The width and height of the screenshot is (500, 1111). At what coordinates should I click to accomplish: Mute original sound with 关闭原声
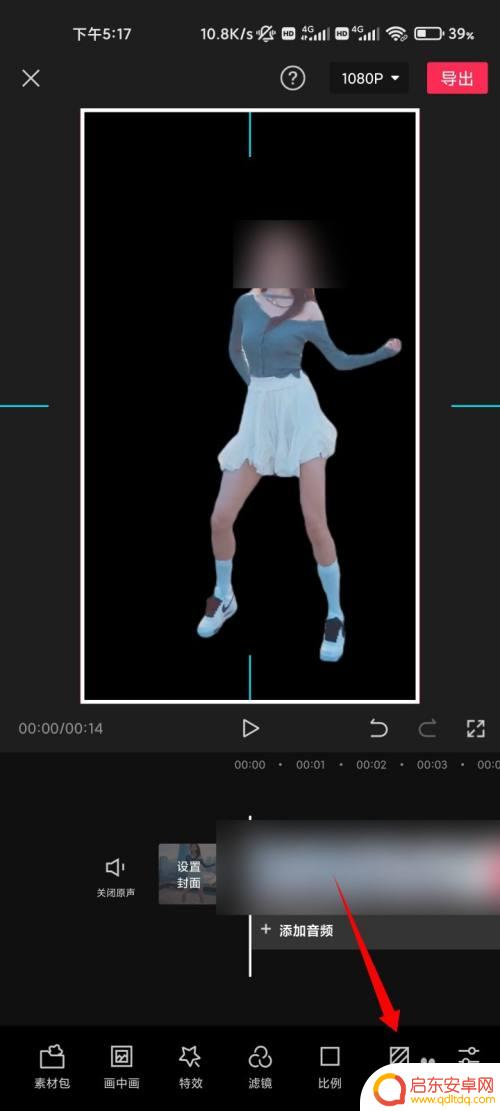pyautogui.click(x=115, y=877)
